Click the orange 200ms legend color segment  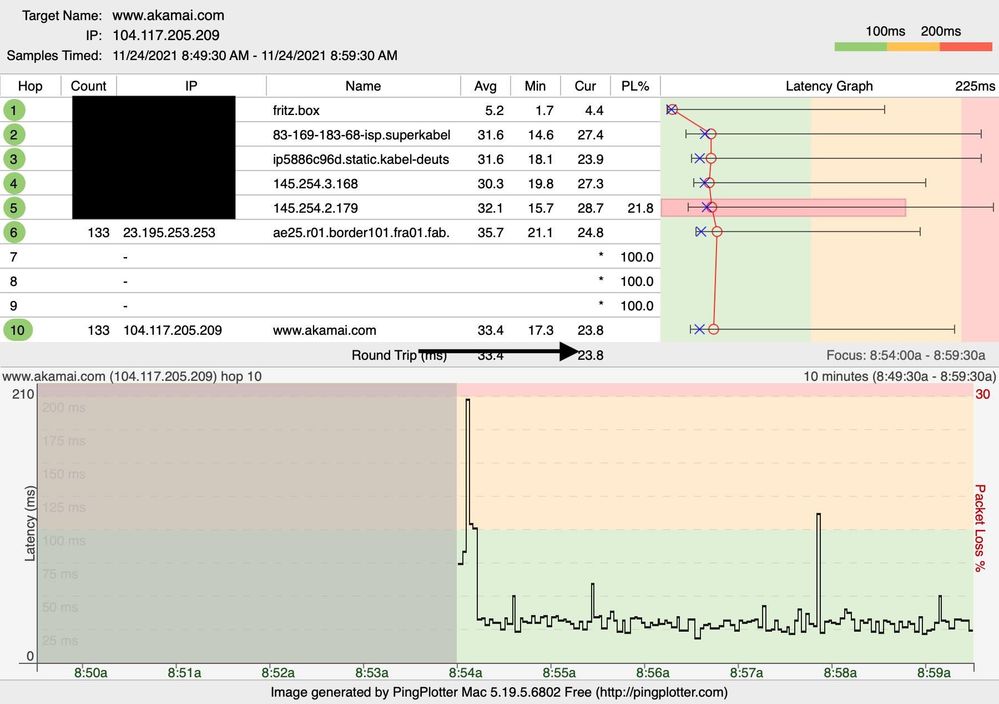[913, 47]
